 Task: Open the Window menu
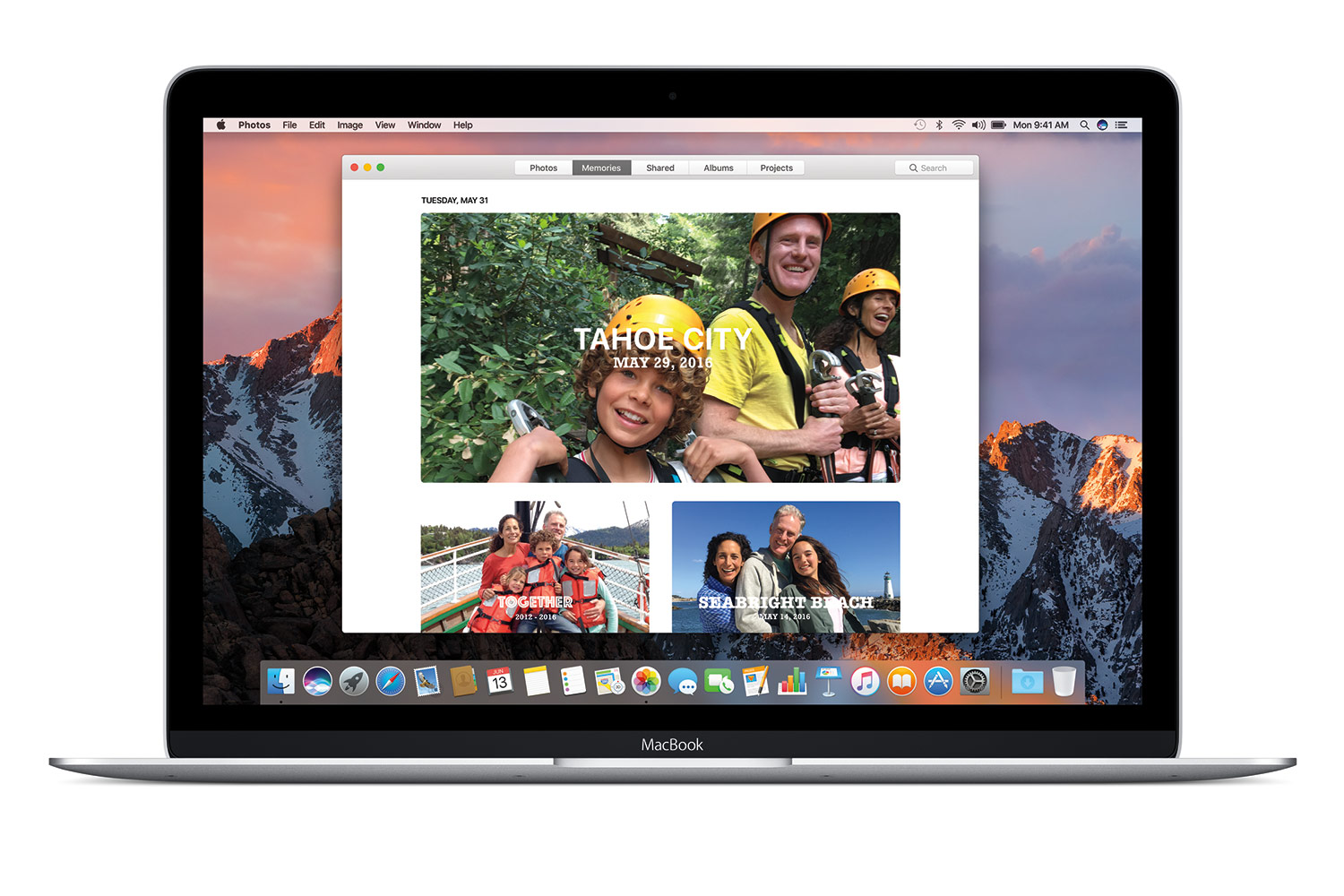[x=424, y=125]
